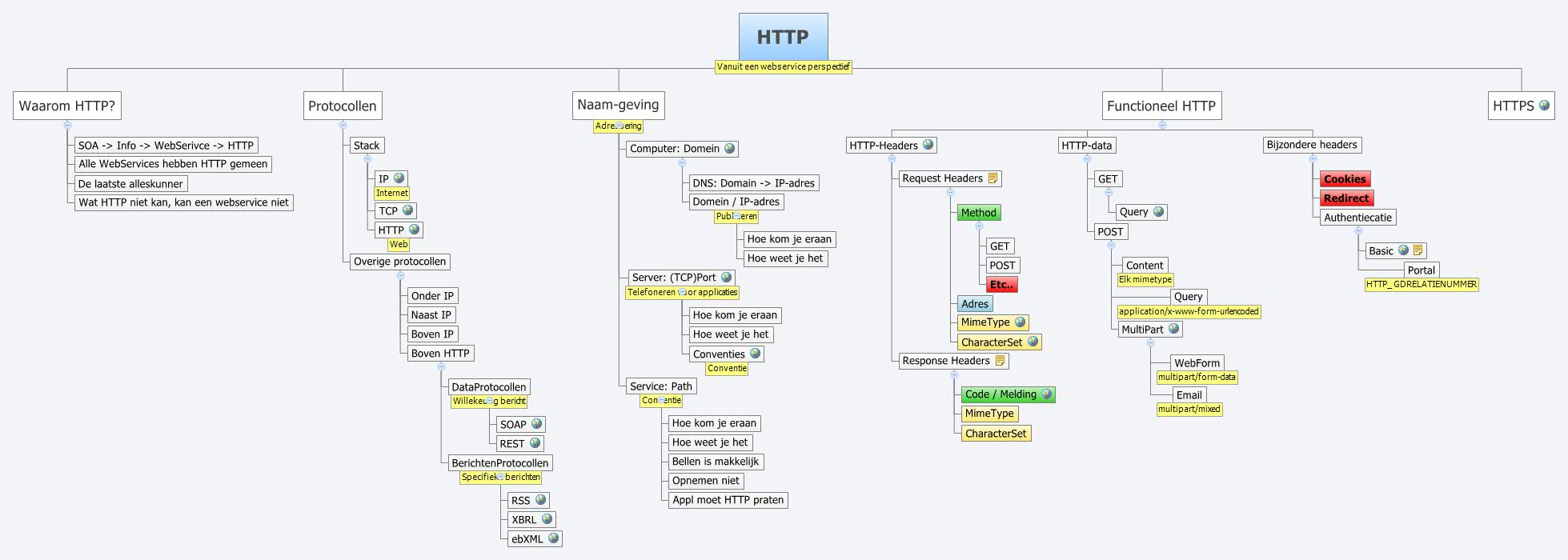The image size is (1568, 560).
Task: Open the note icon on Request Headers
Action: coord(993,178)
